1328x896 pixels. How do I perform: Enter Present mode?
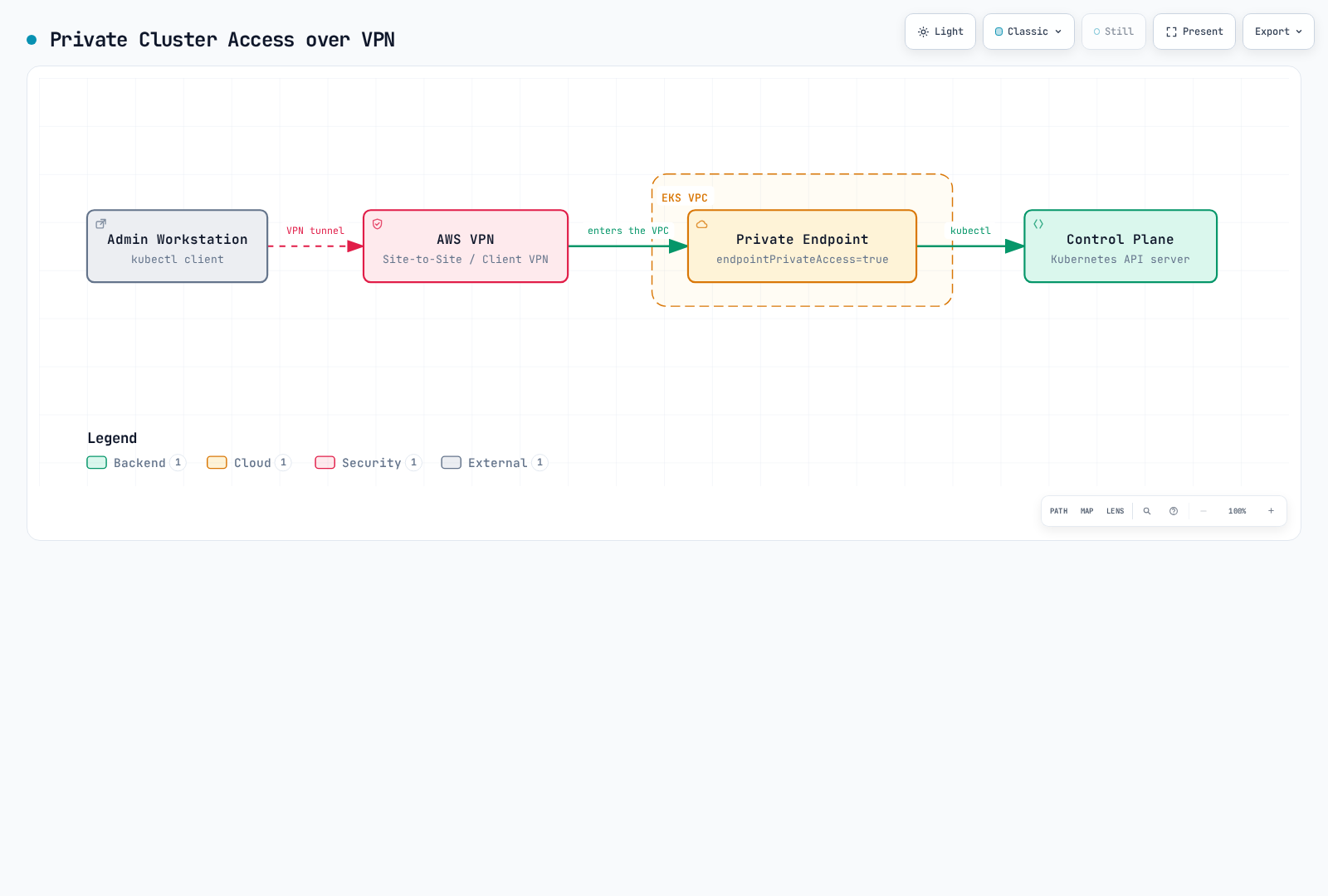pos(1194,32)
